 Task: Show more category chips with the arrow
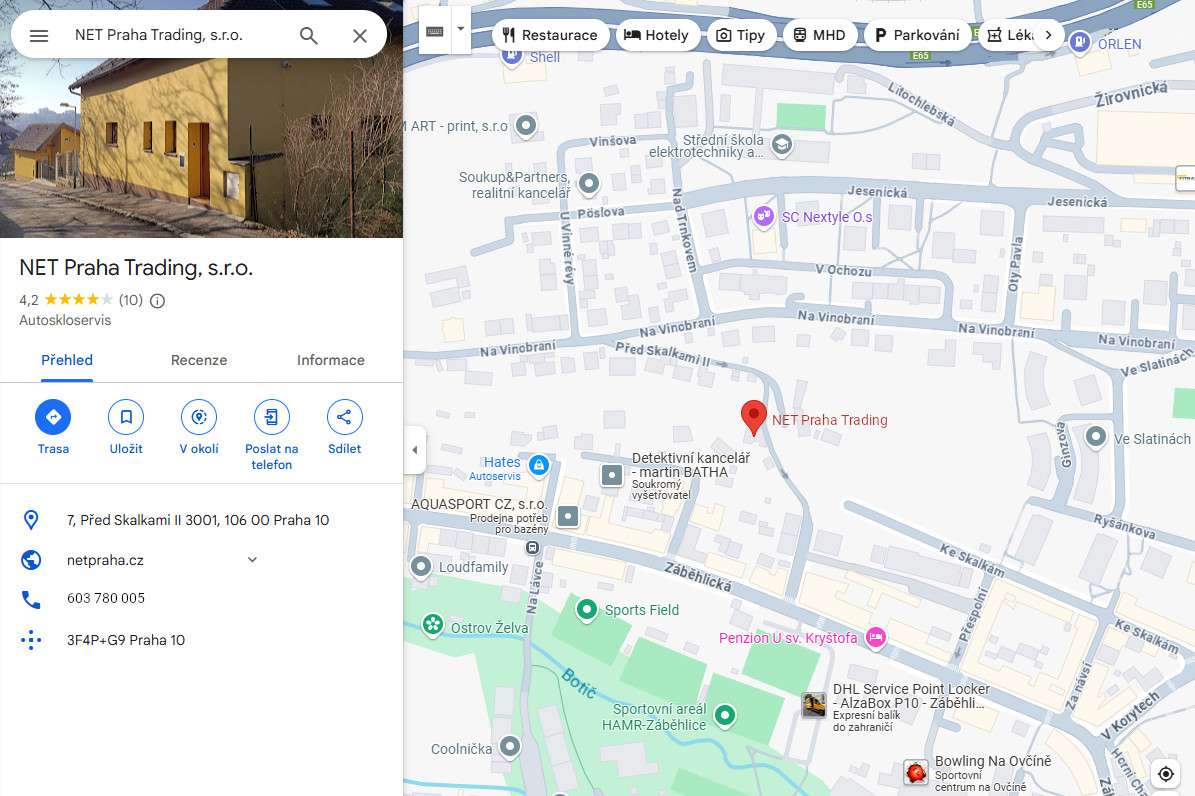[x=1048, y=35]
